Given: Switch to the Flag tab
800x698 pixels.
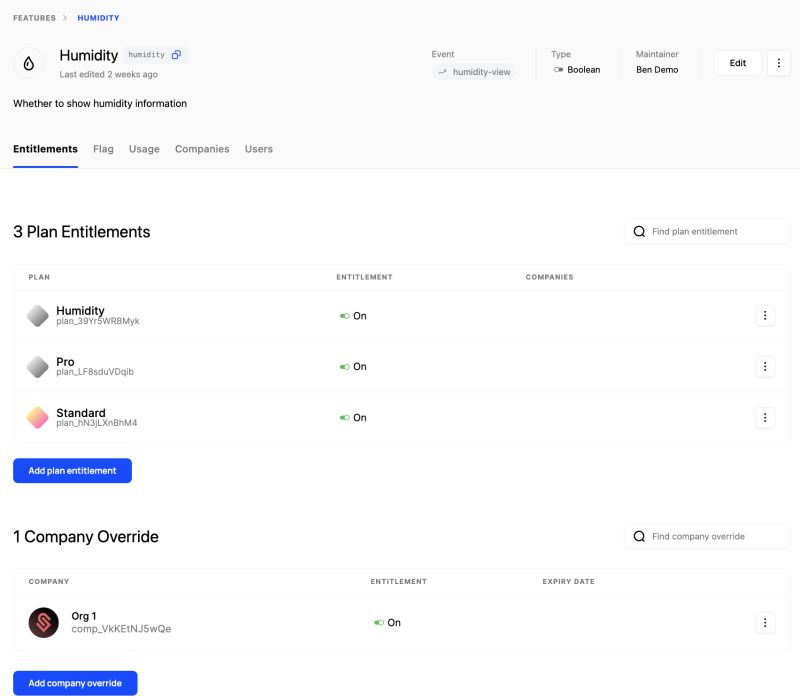Looking at the screenshot, I should [x=102, y=148].
